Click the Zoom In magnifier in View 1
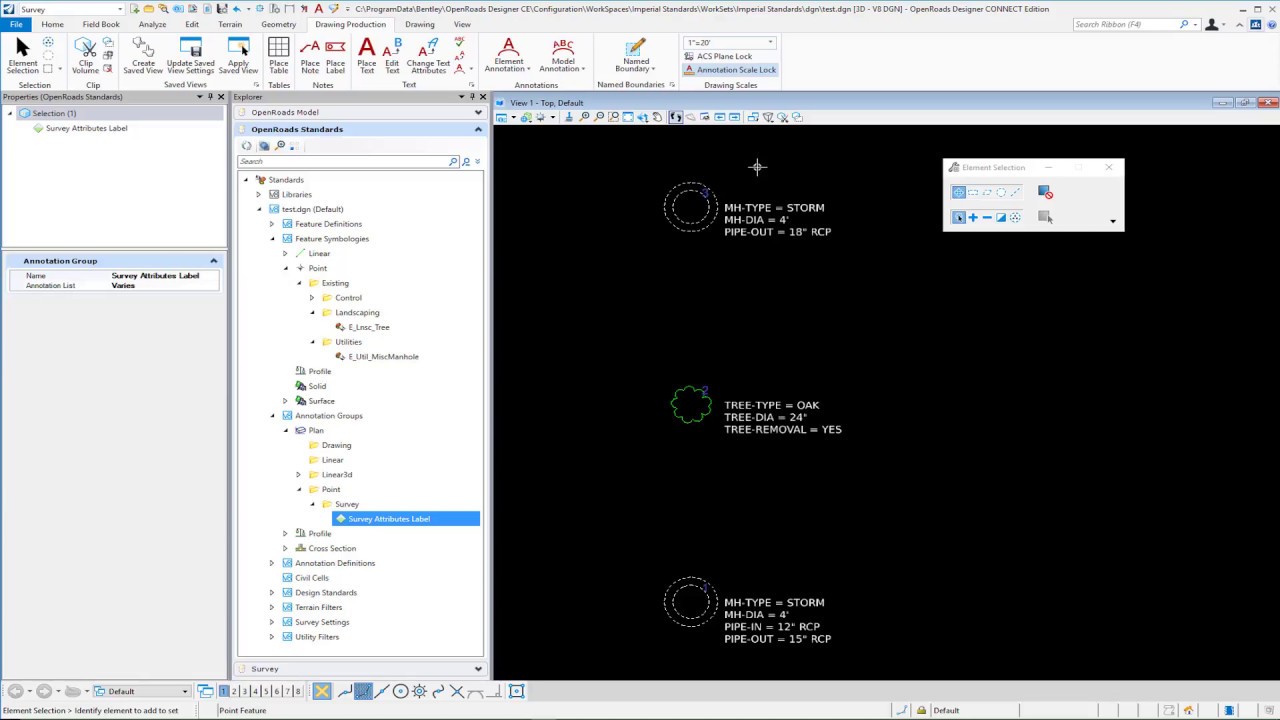The image size is (1280, 720). (x=584, y=117)
